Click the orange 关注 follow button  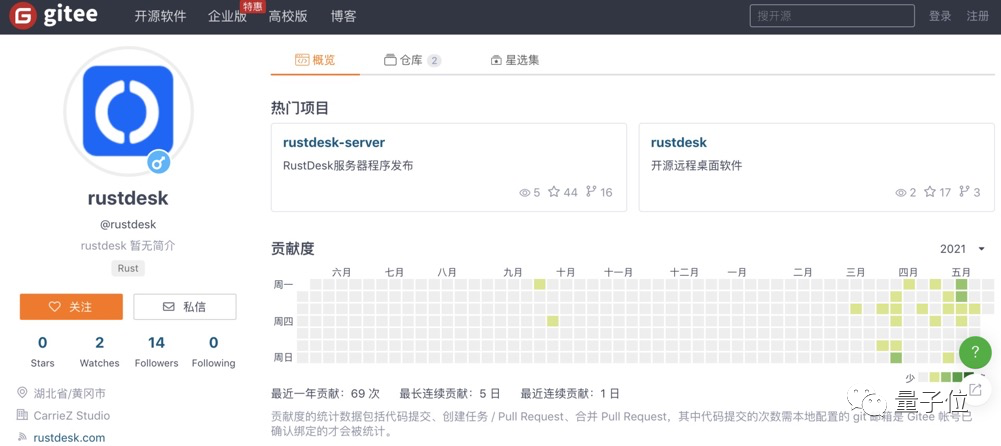71,307
